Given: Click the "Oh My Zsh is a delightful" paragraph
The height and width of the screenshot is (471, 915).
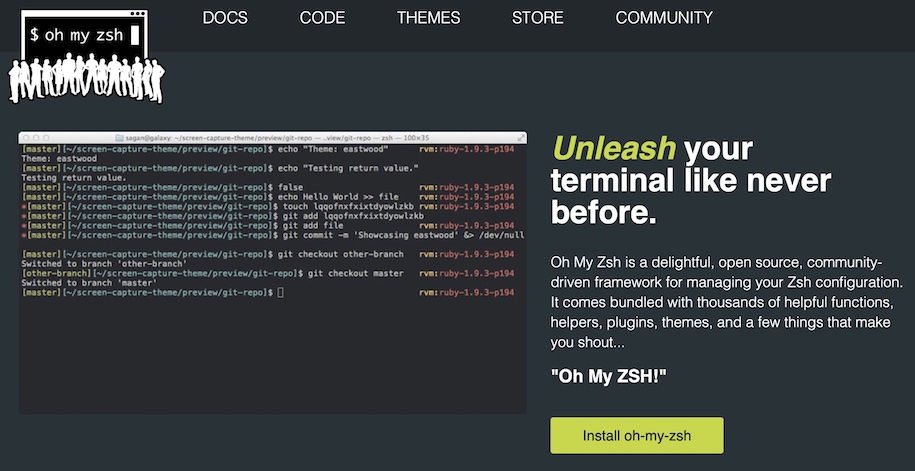Looking at the screenshot, I should point(727,303).
